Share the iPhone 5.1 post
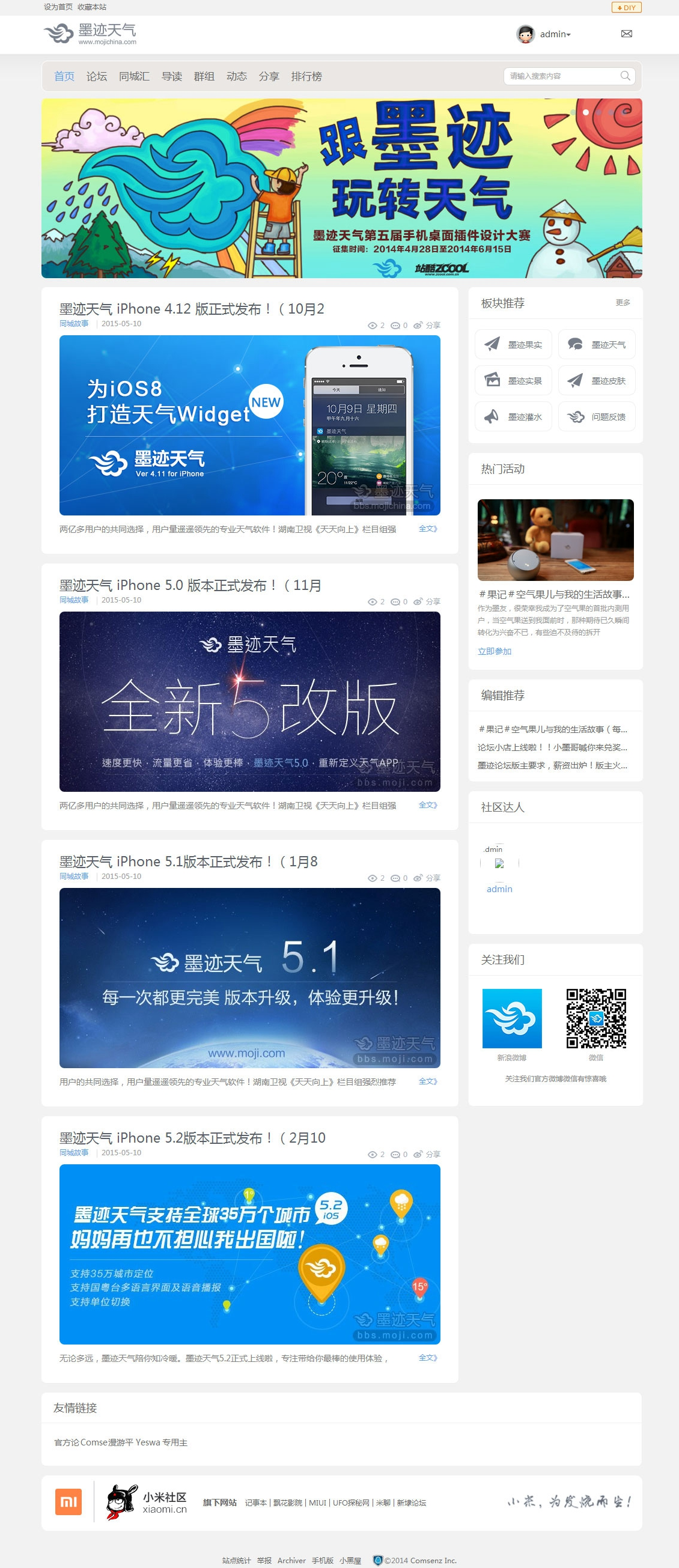Viewport: 679px width, 1568px height. coord(427,878)
